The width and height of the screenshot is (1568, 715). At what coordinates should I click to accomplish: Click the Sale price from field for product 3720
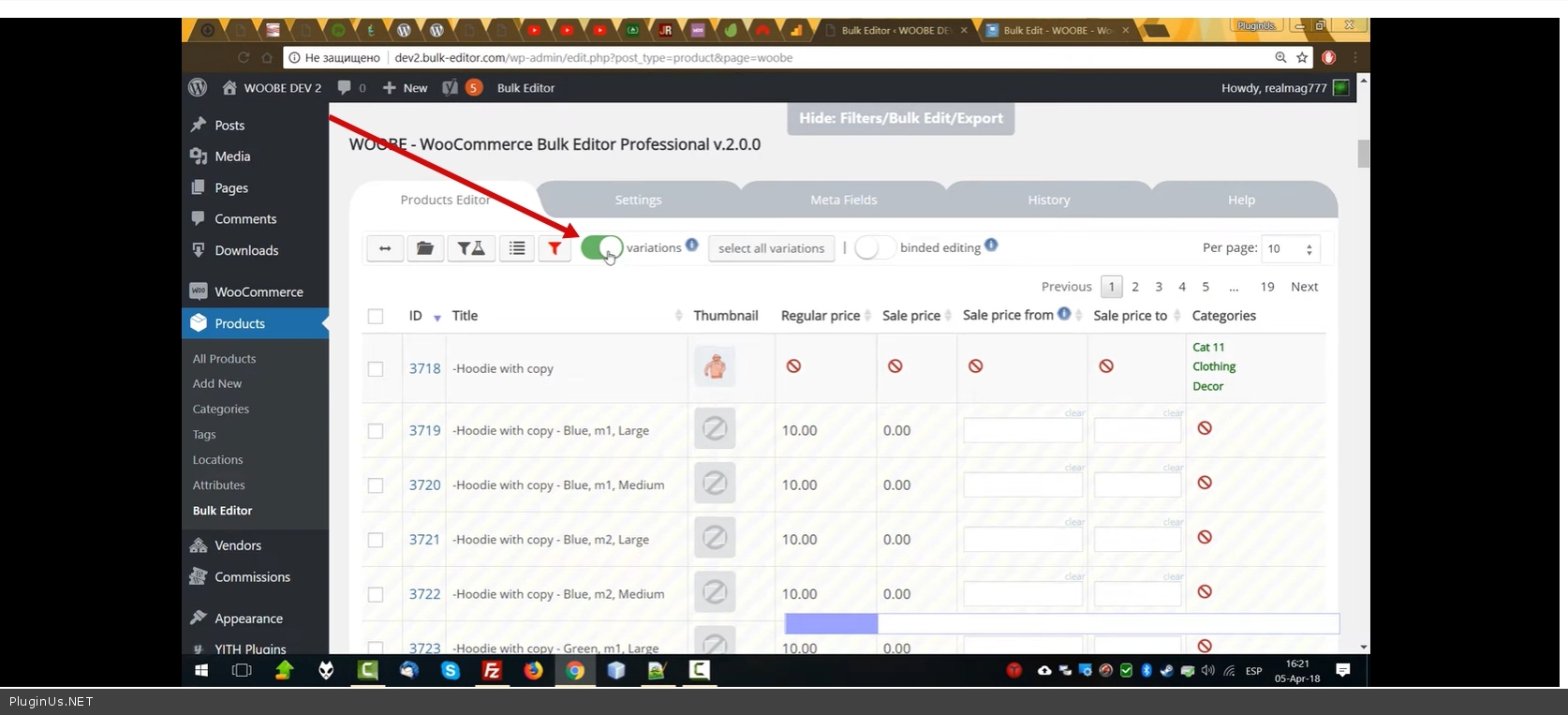pos(1022,485)
